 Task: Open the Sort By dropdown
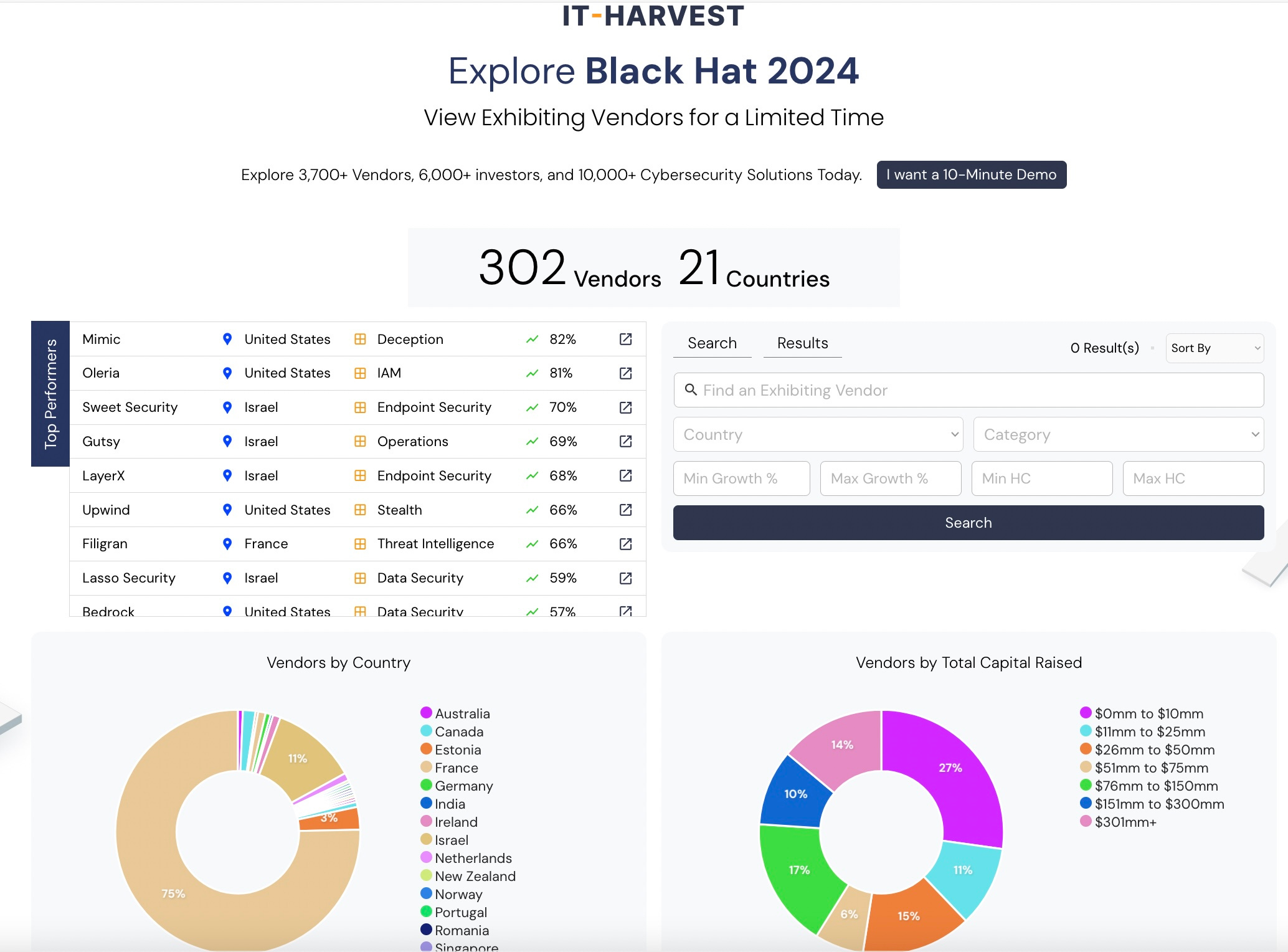pyautogui.click(x=1215, y=348)
